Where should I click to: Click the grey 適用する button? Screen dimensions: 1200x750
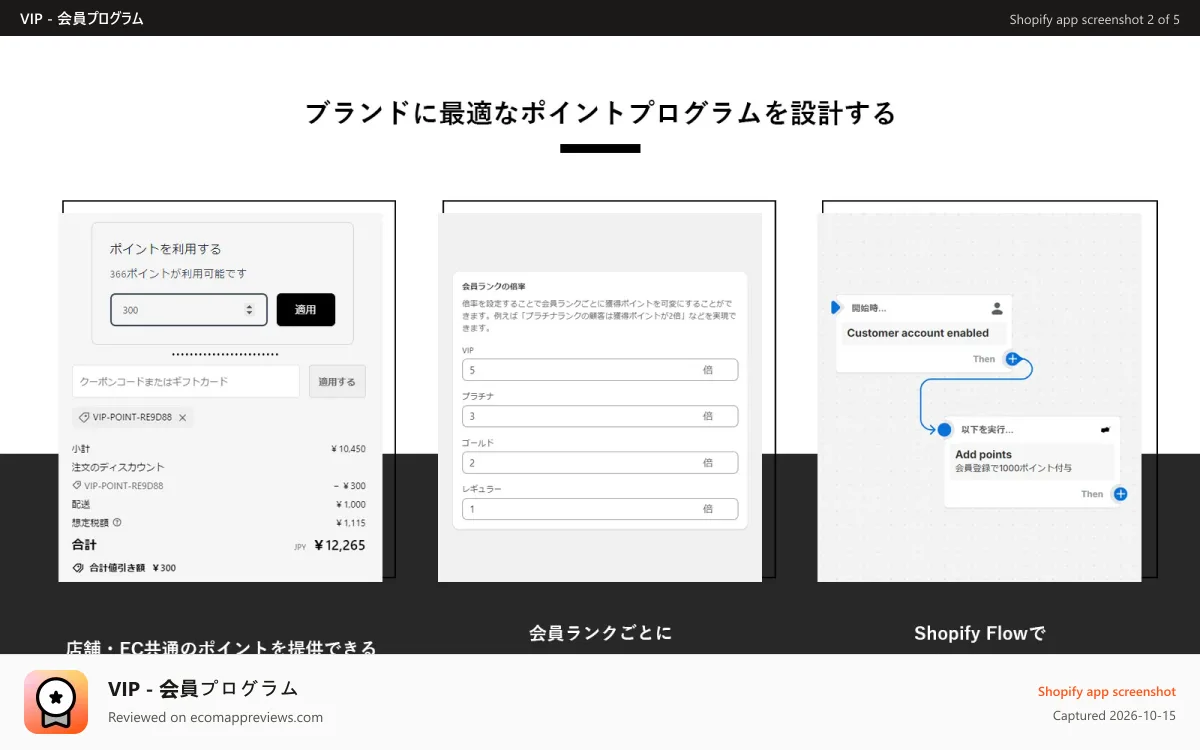coord(337,381)
